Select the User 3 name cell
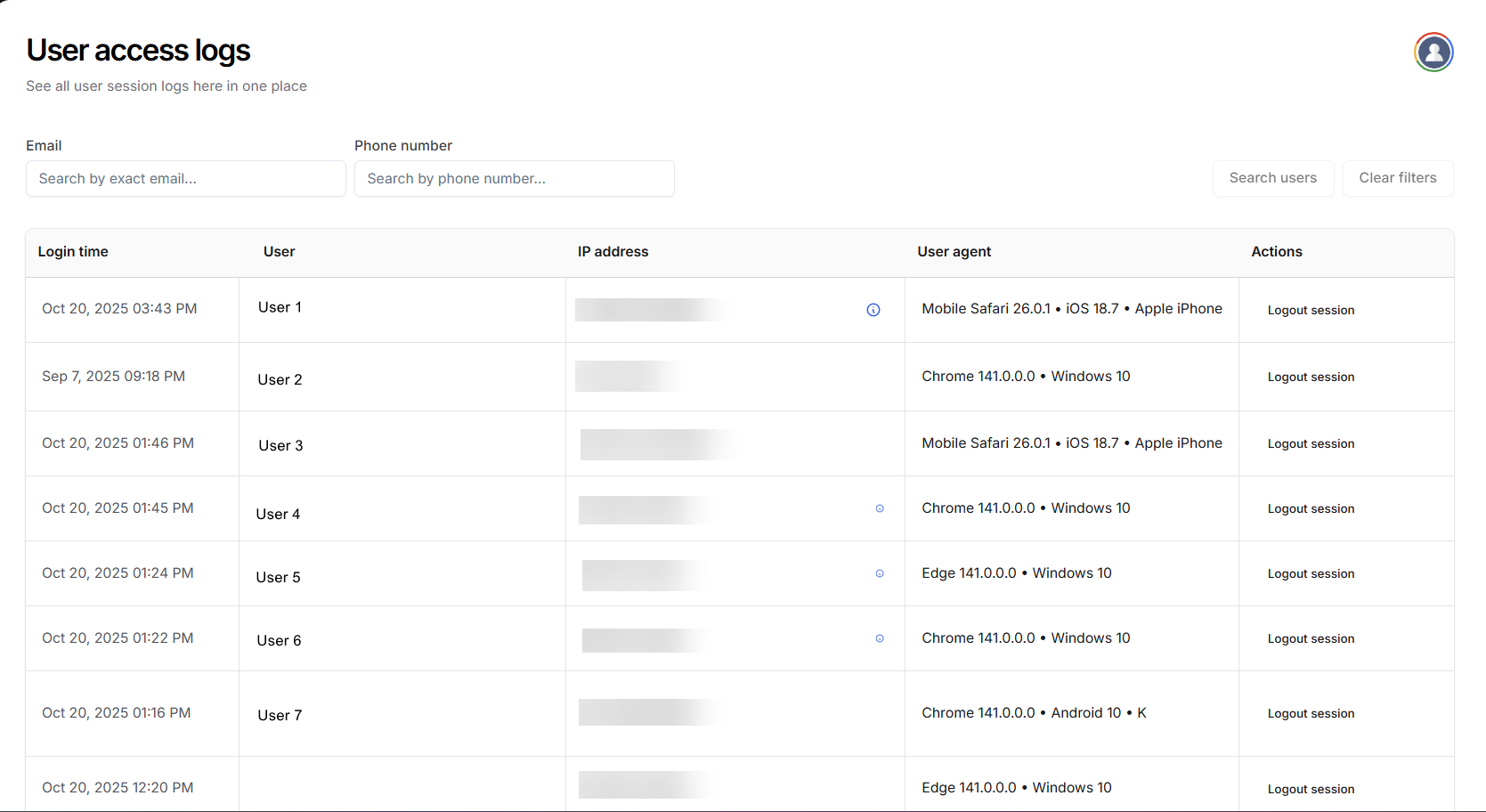1486x812 pixels. 281,445
